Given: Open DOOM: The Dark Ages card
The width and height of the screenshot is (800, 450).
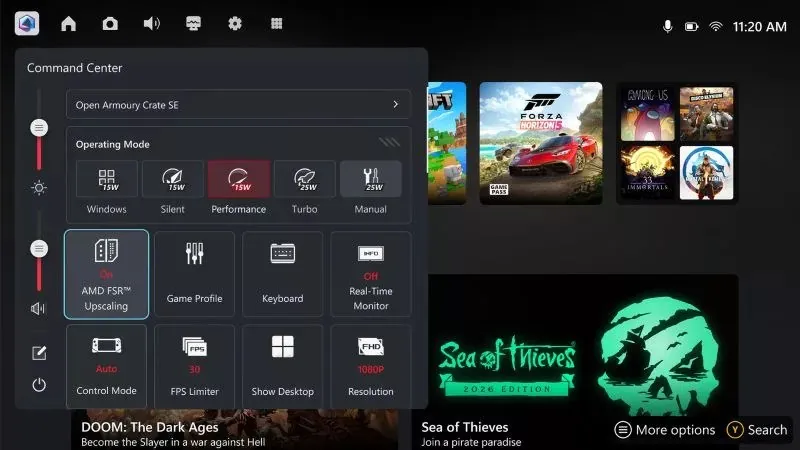Looking at the screenshot, I should coord(235,430).
